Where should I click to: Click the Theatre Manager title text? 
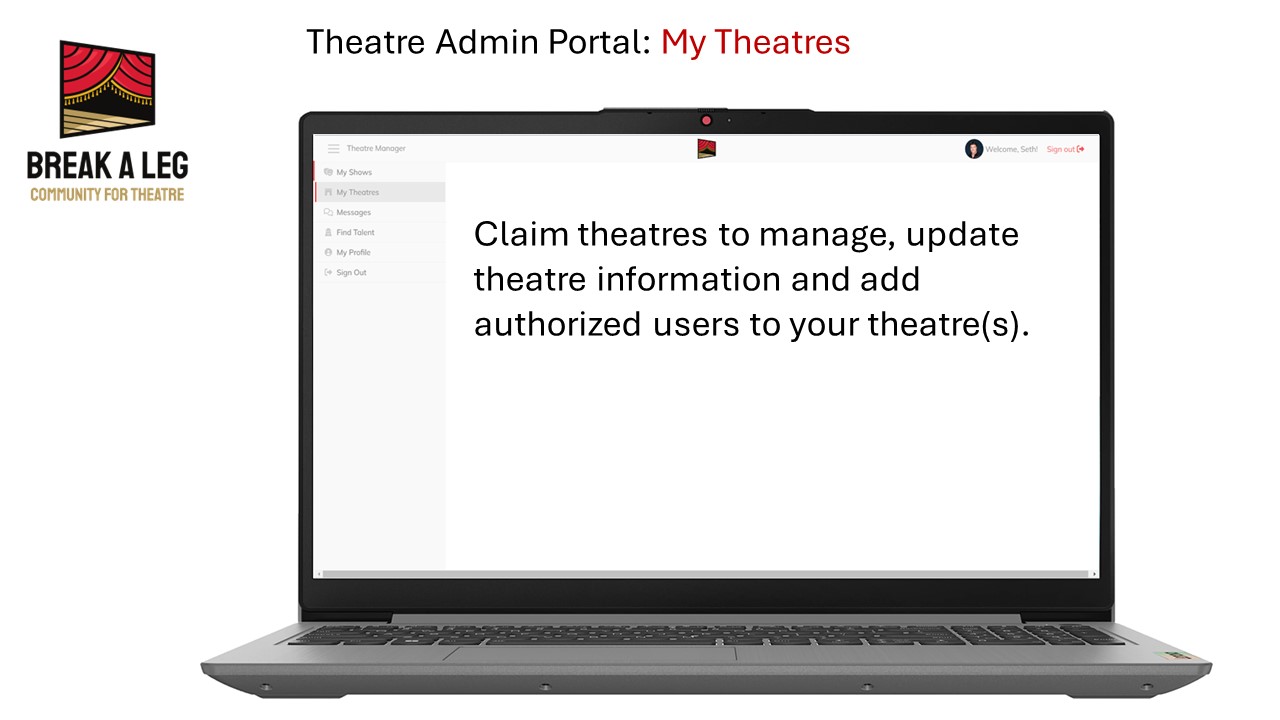[376, 149]
